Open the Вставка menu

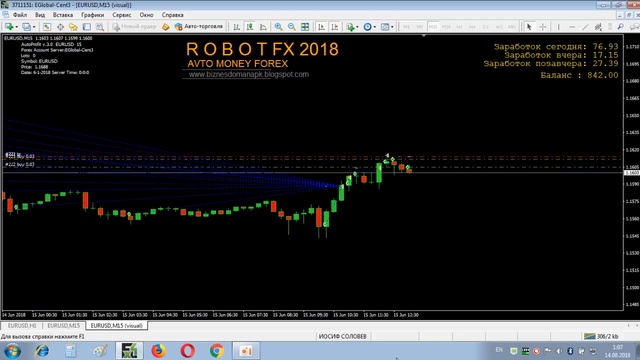[63, 15]
